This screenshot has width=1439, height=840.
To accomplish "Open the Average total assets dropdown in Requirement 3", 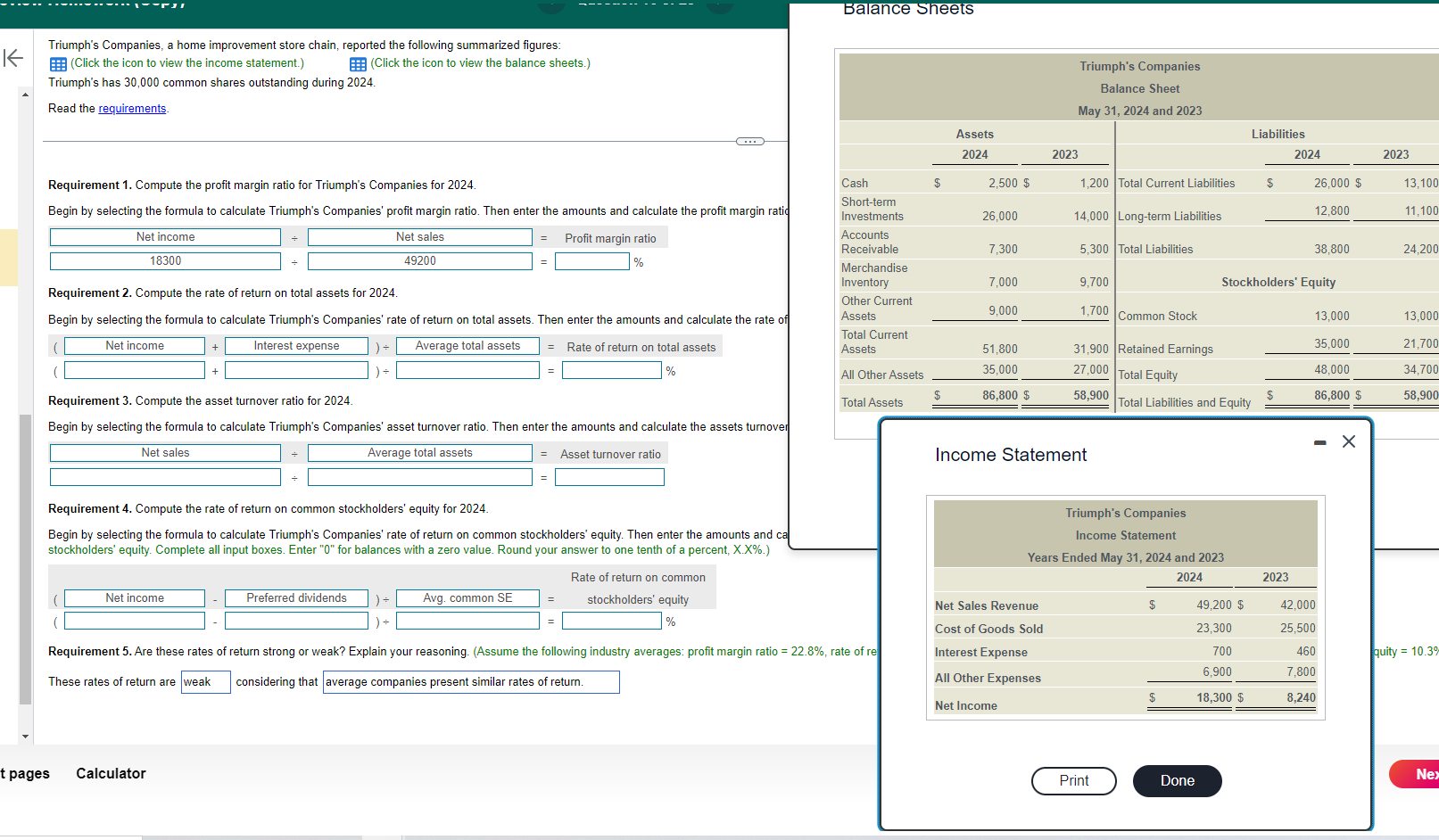I will pos(420,453).
